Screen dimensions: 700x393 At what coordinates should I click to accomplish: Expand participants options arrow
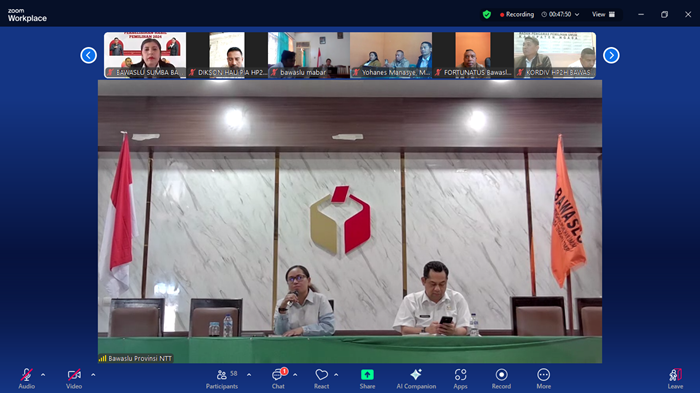(x=249, y=375)
